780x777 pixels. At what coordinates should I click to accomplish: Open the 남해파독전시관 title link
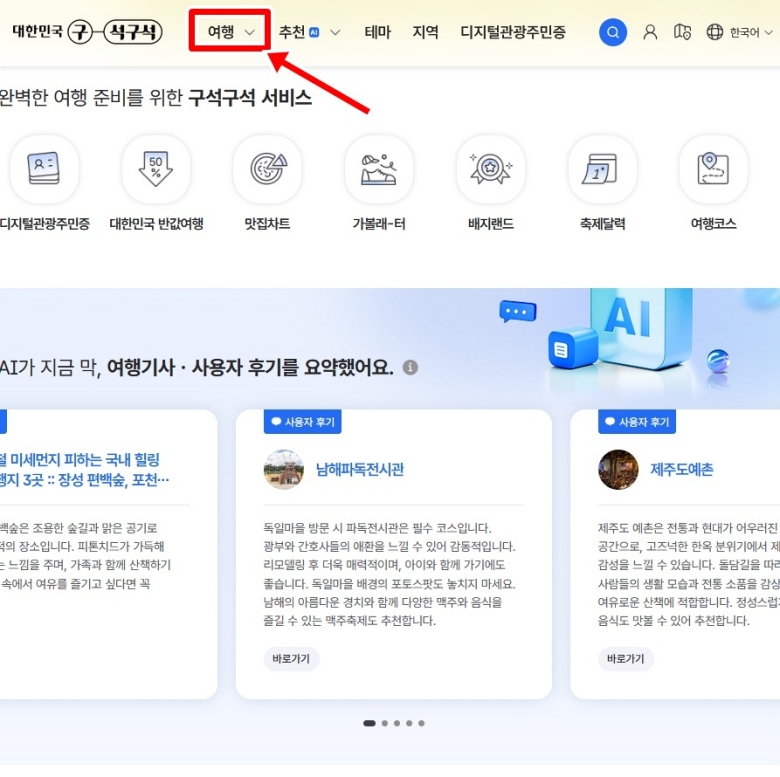tap(360, 470)
